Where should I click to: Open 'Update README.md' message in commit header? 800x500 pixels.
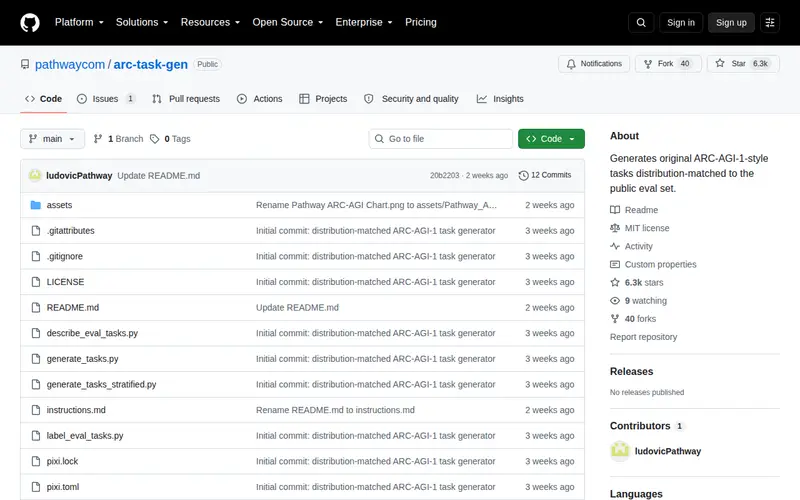[159, 176]
